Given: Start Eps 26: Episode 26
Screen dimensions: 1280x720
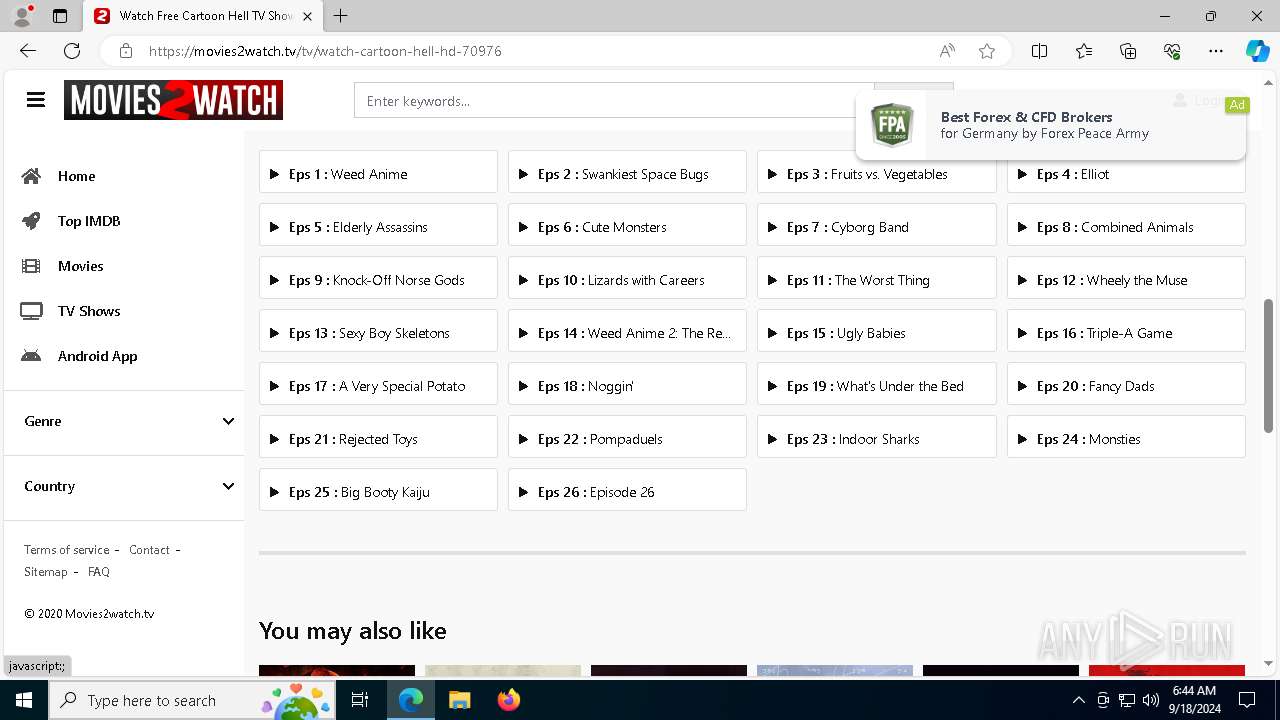Looking at the screenshot, I should pos(627,492).
